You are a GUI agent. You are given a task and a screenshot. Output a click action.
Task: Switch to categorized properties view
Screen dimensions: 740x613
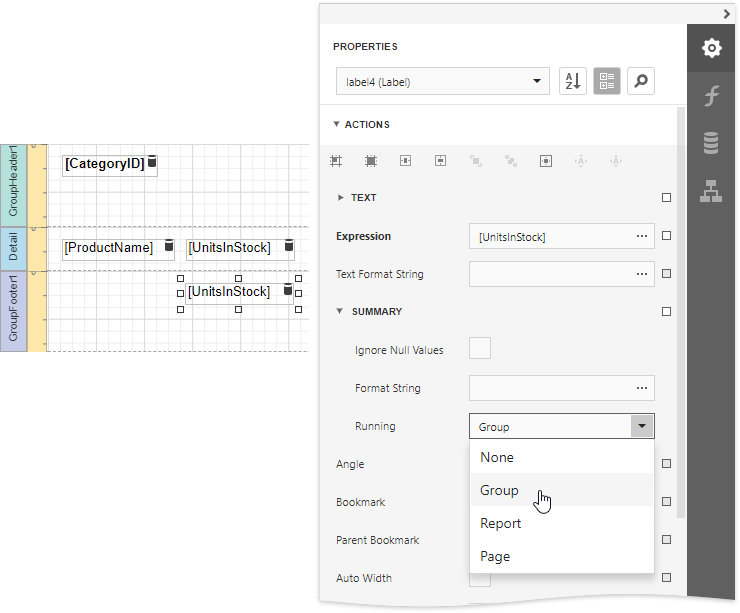[607, 82]
